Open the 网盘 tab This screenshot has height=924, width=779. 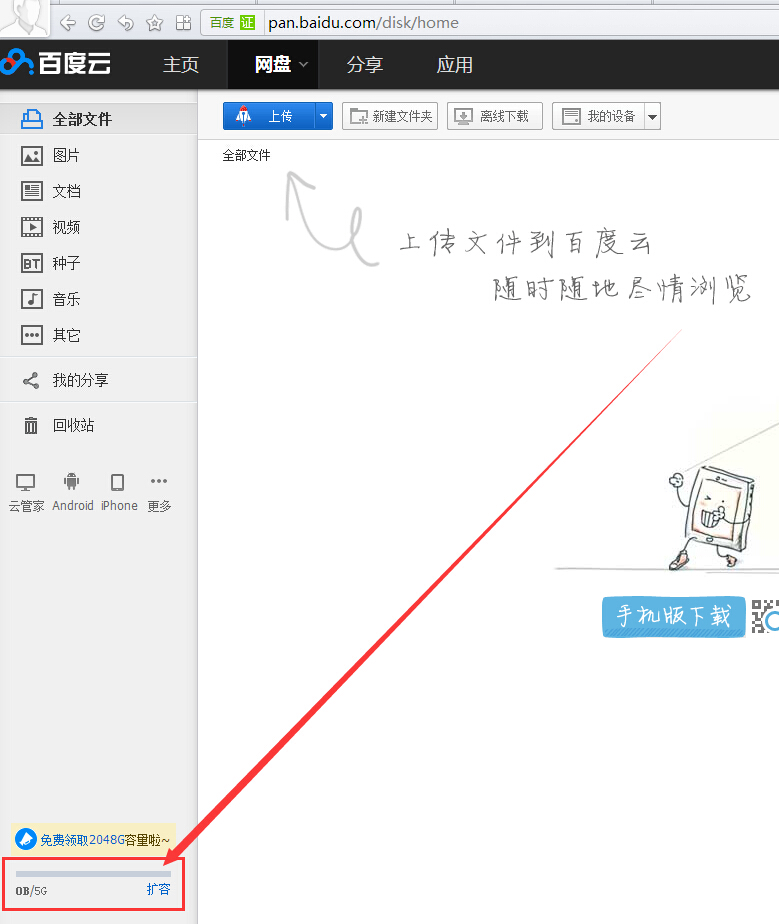click(273, 64)
